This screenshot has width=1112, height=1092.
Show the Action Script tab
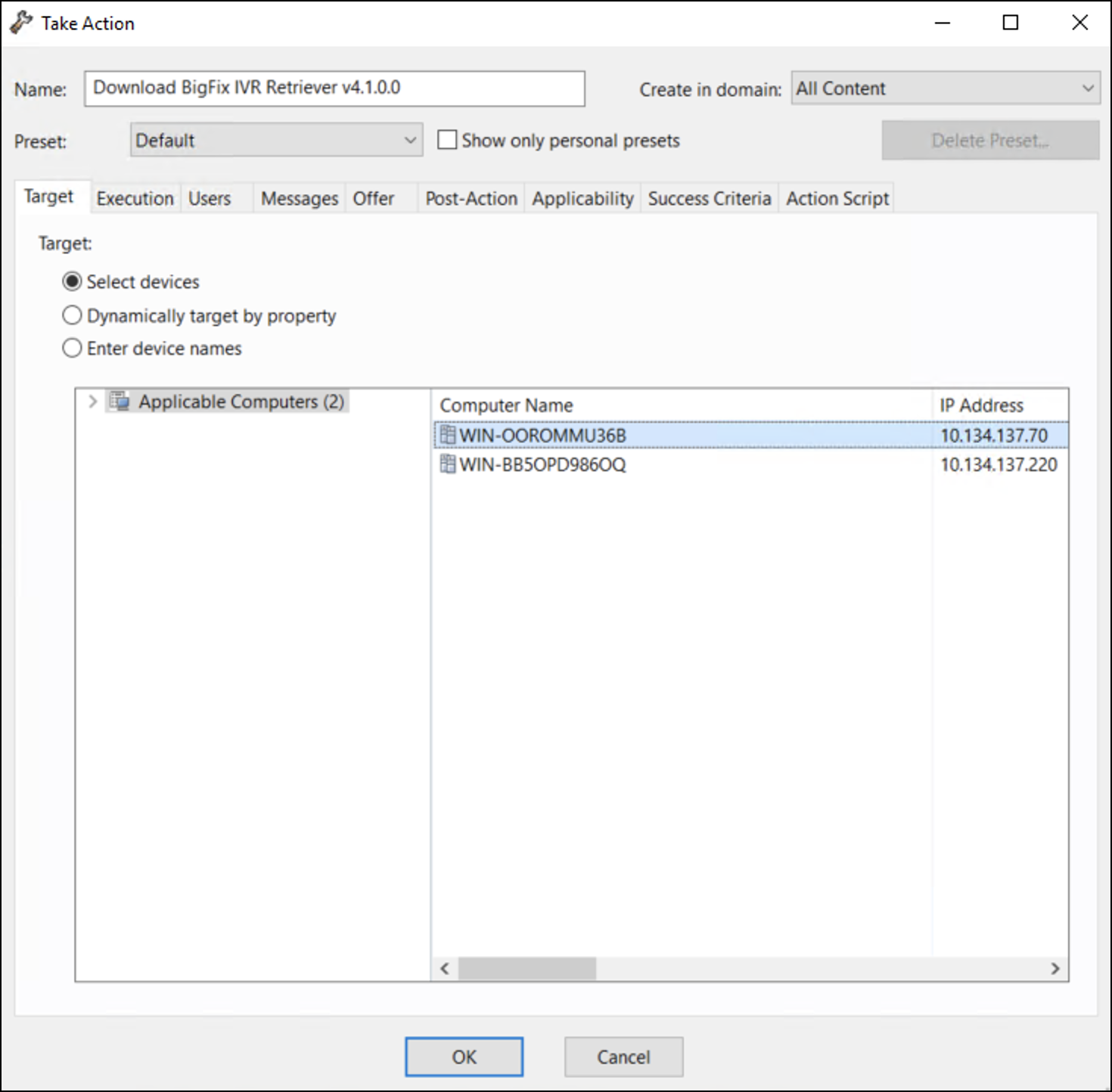[x=837, y=198]
